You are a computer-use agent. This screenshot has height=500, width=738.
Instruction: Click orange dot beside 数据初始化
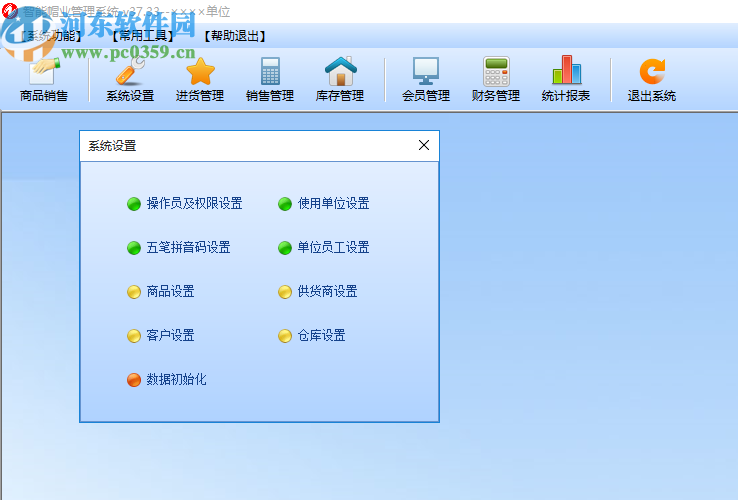(134, 380)
